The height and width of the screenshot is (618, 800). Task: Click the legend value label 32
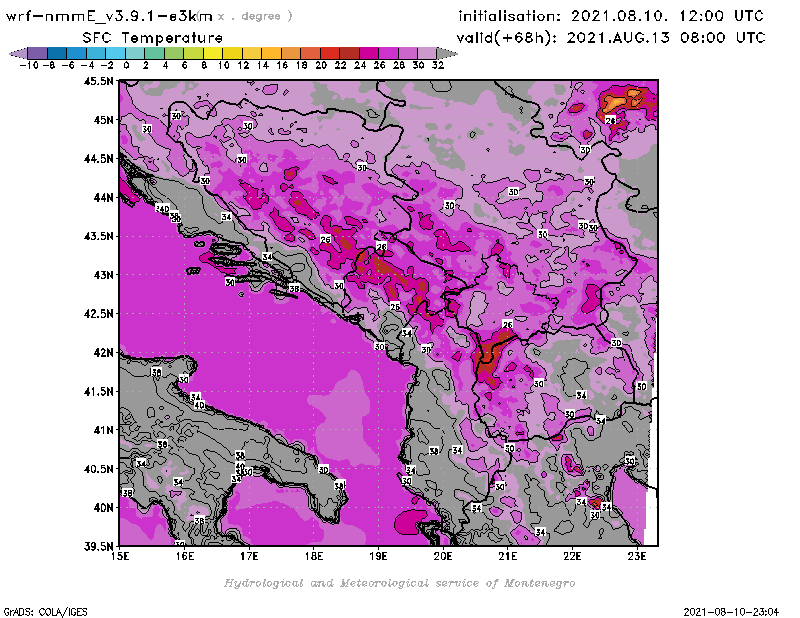tap(438, 65)
